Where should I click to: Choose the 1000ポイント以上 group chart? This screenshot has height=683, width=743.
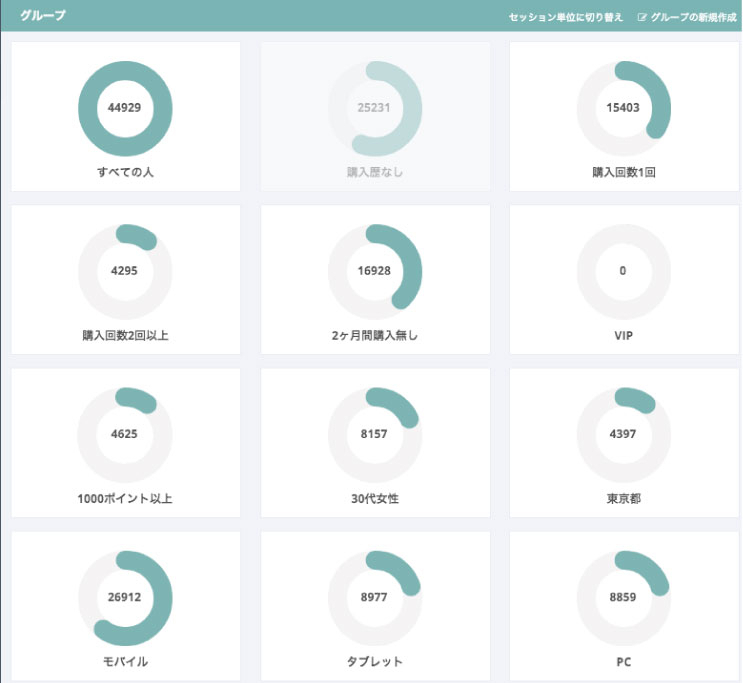(x=125, y=435)
